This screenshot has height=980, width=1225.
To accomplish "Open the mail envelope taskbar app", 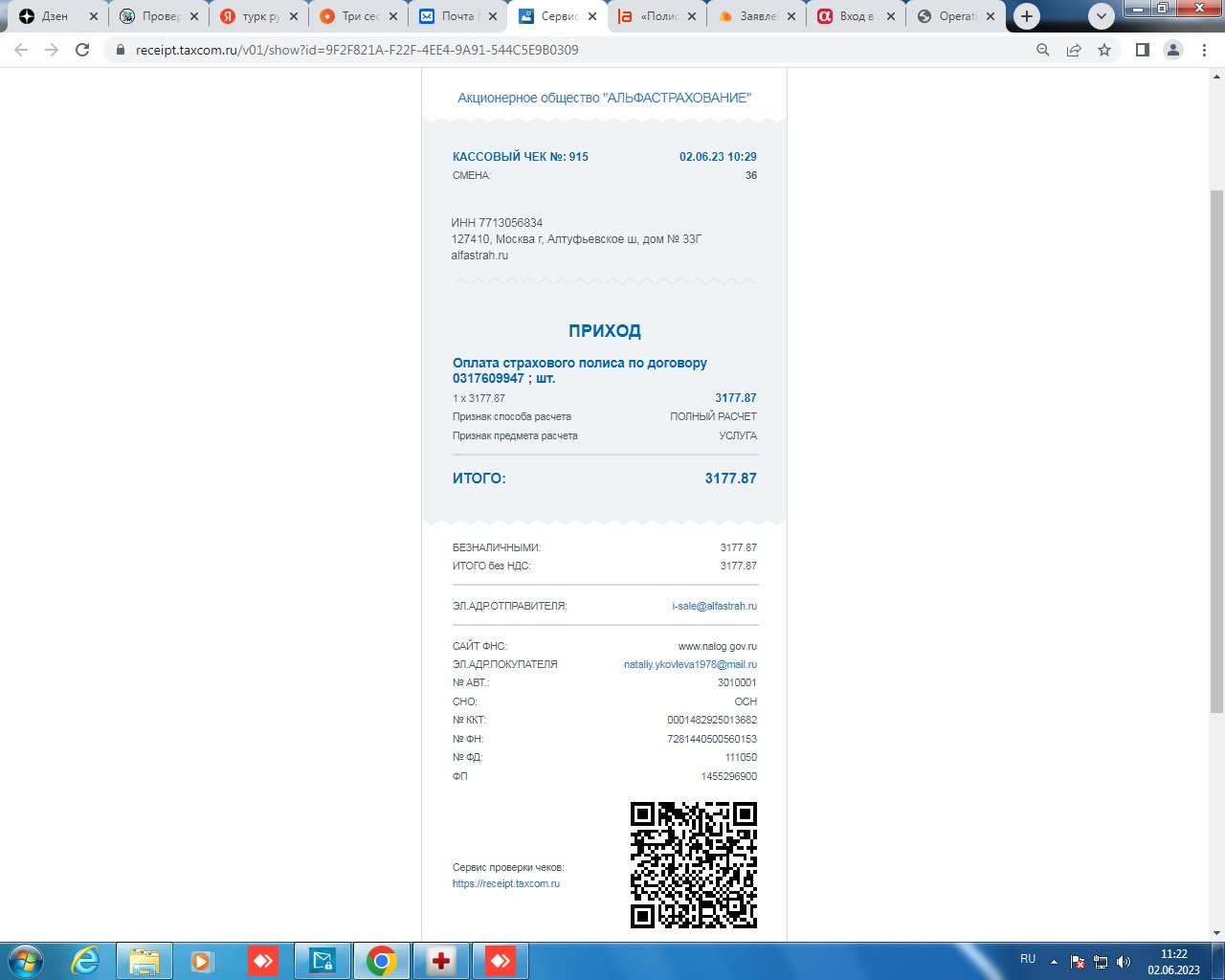I will point(323,961).
